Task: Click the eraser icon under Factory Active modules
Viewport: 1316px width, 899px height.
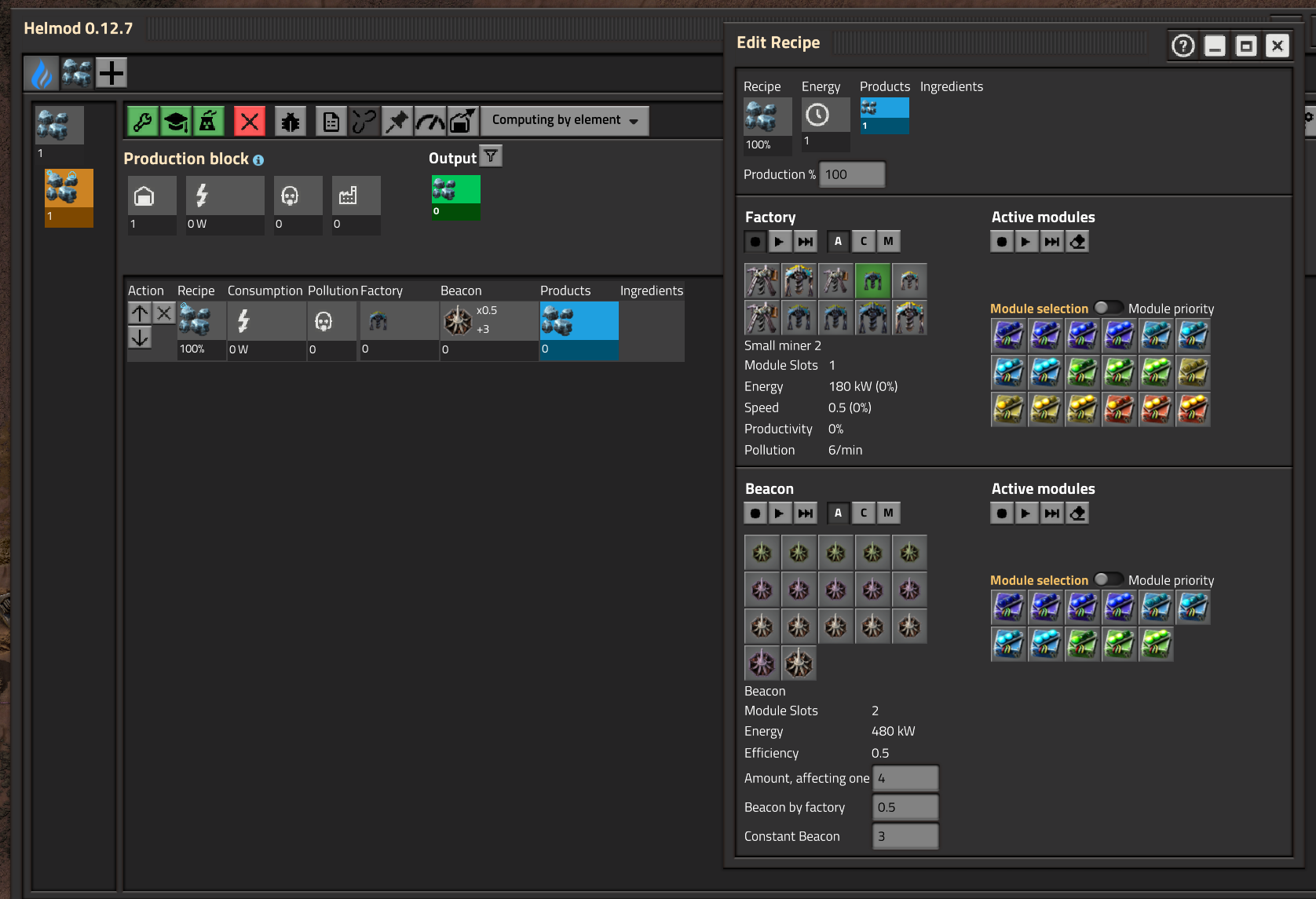Action: coord(1077,242)
